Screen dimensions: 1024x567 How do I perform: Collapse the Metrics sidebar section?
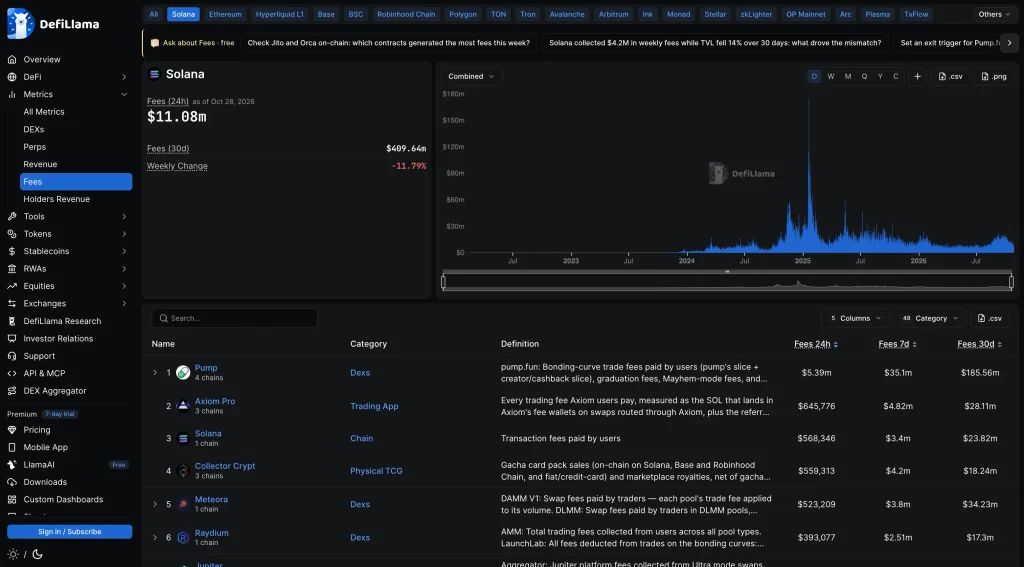pyautogui.click(x=124, y=94)
